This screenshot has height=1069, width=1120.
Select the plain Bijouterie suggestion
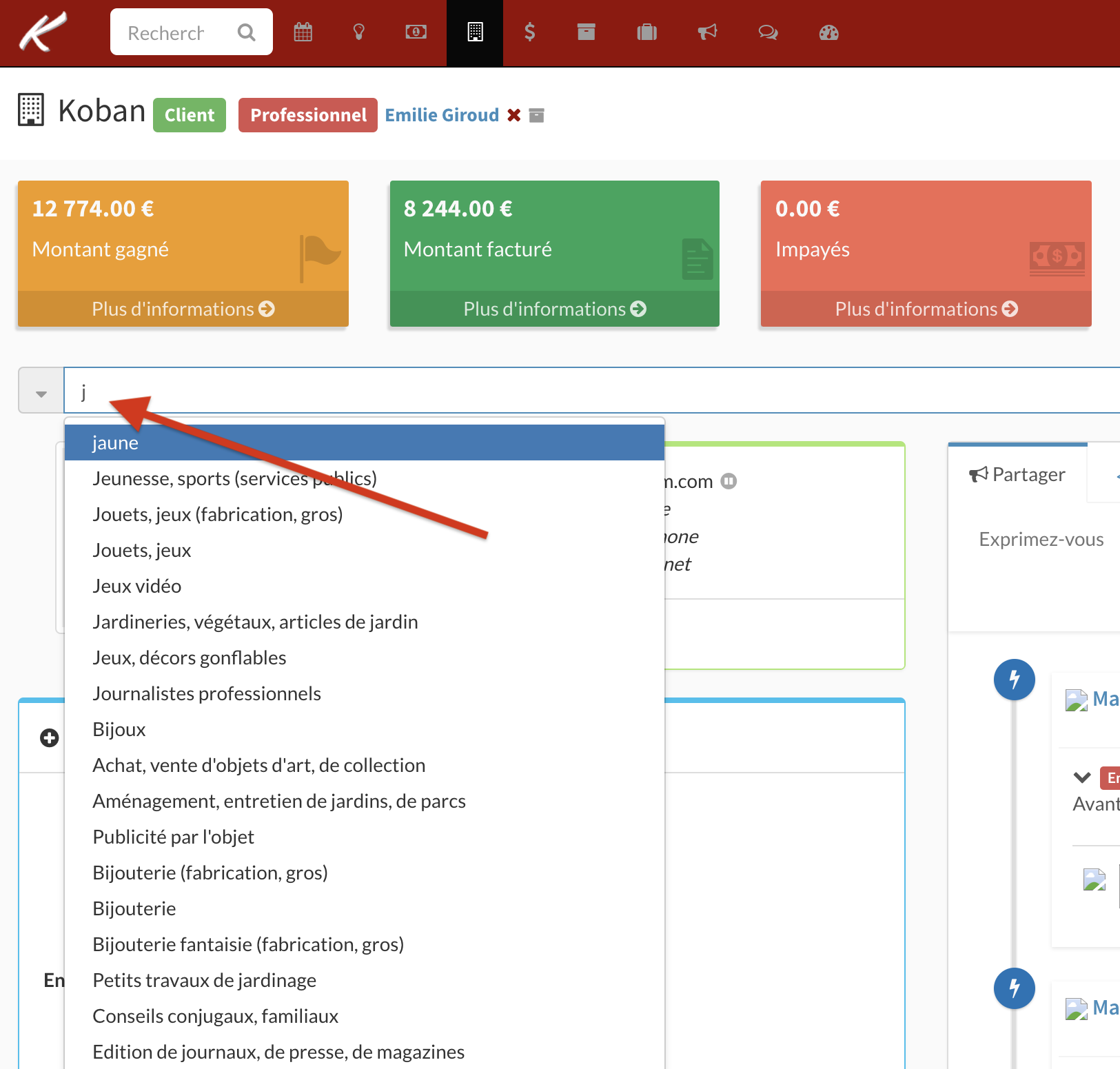(365, 908)
